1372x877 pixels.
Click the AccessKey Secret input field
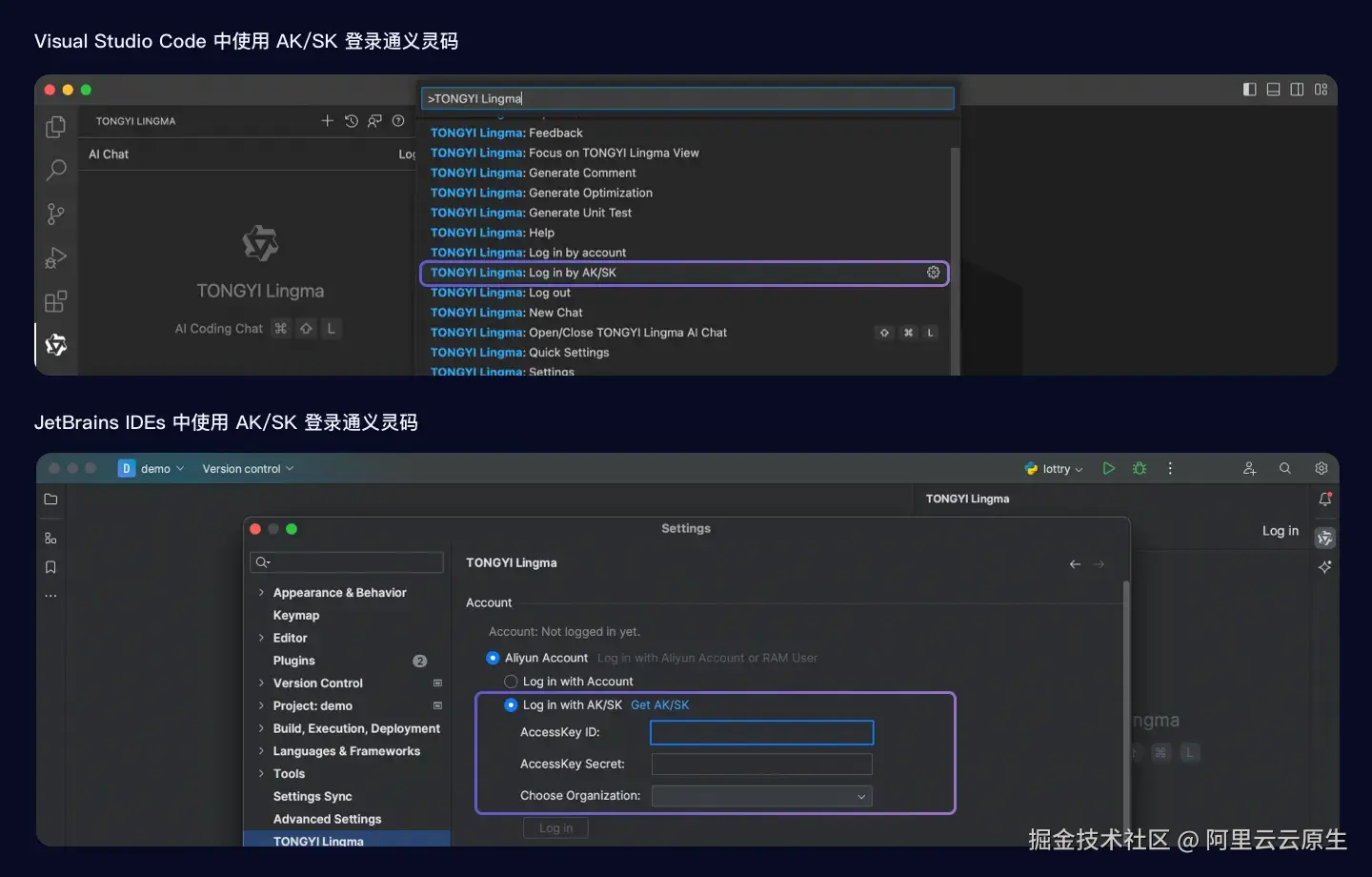762,765
